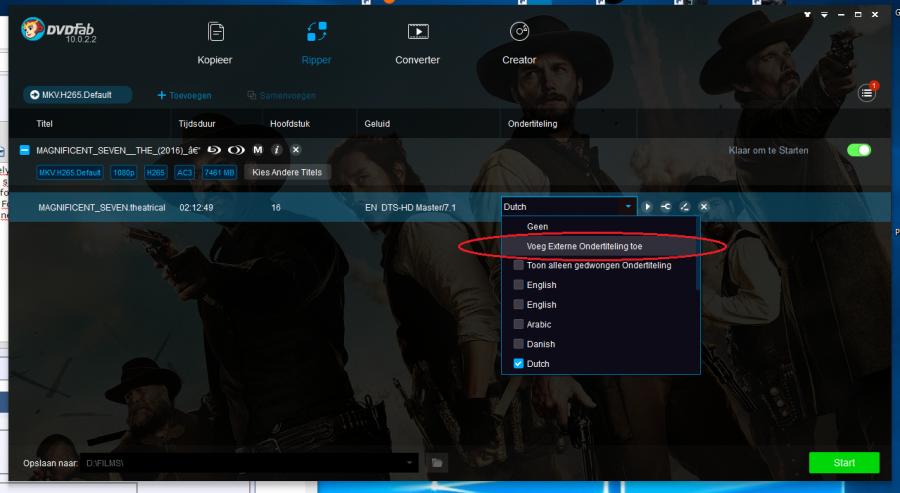The height and width of the screenshot is (493, 900).
Task: Click Toevoegen to add a source
Action: [x=184, y=95]
